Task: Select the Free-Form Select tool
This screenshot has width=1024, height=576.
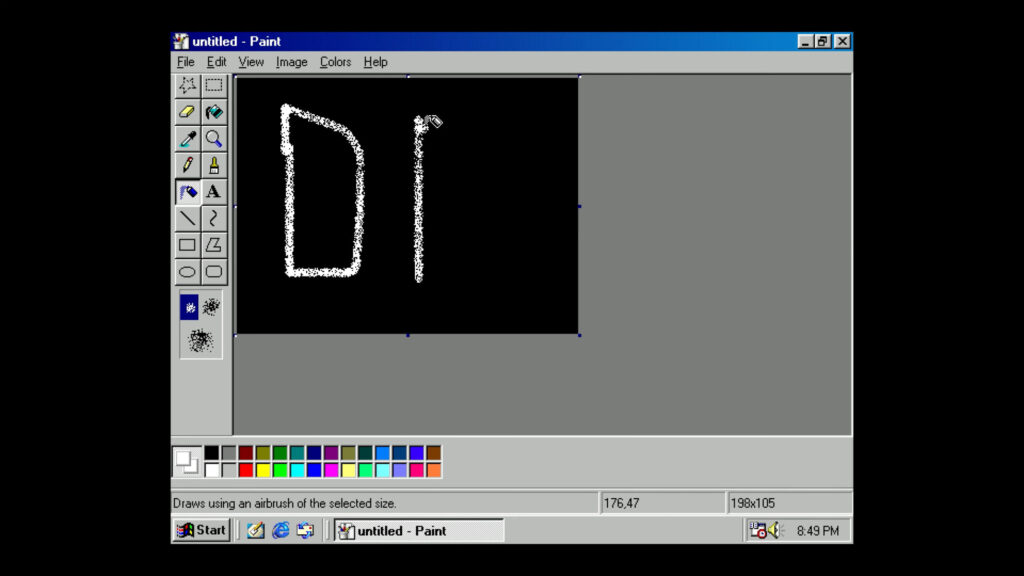Action: pyautogui.click(x=187, y=85)
